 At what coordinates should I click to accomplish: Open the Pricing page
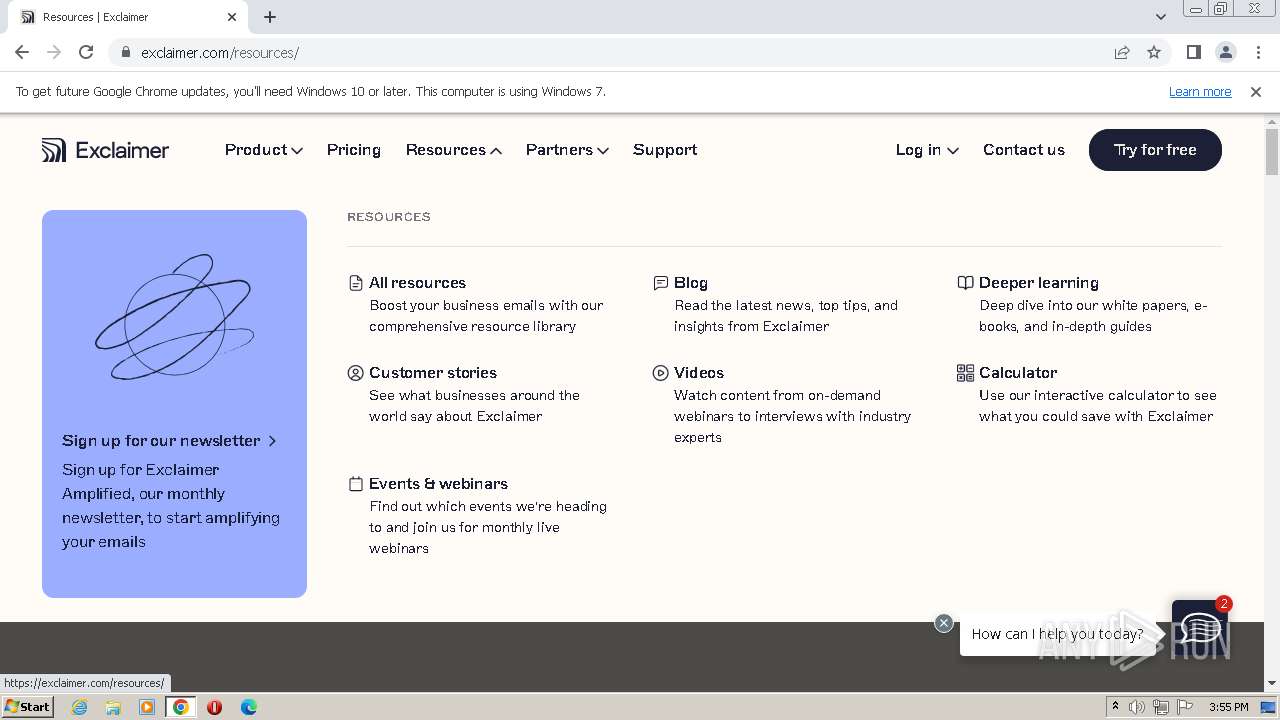tap(354, 150)
